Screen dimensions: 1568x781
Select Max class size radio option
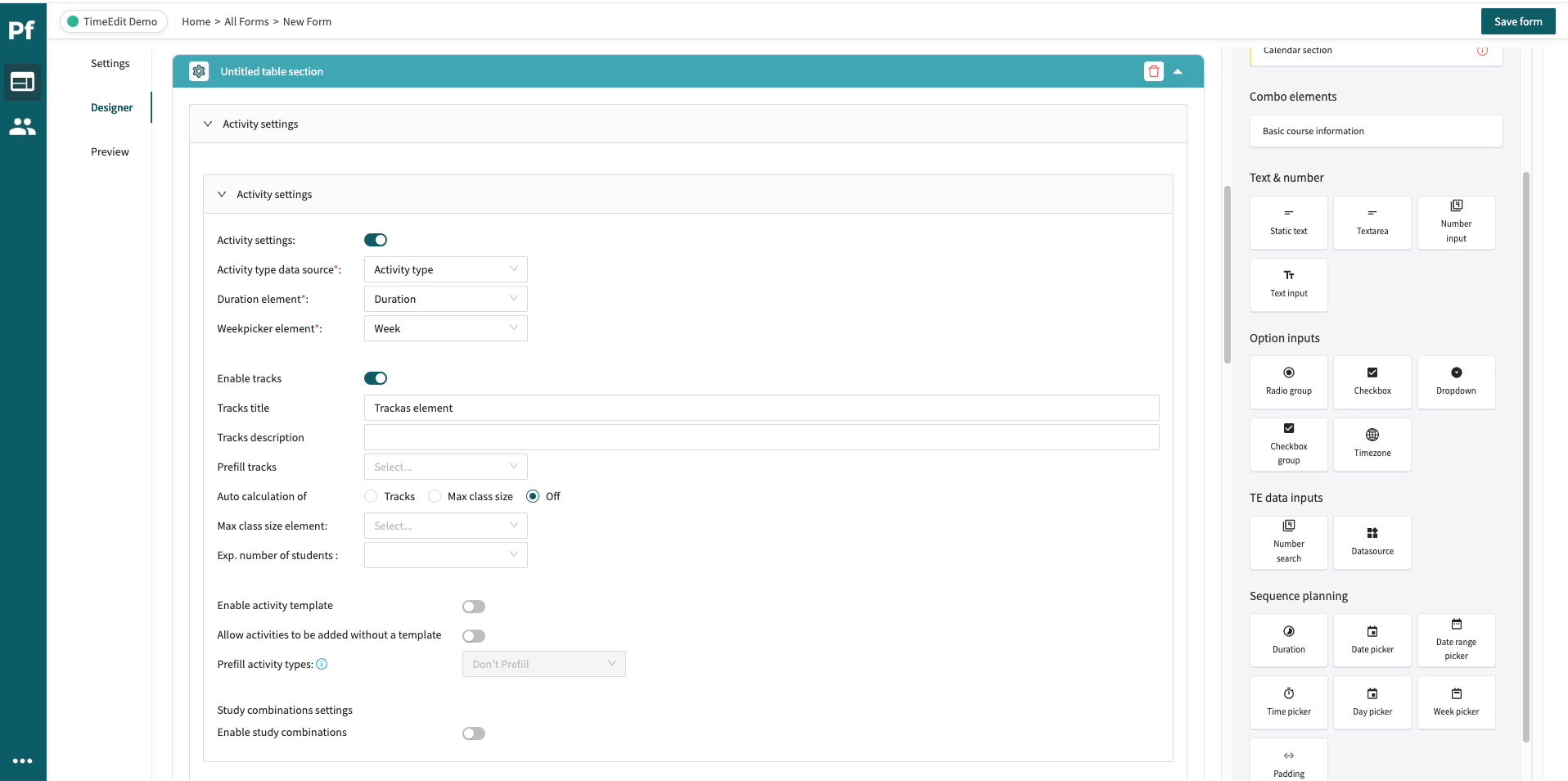[x=435, y=496]
